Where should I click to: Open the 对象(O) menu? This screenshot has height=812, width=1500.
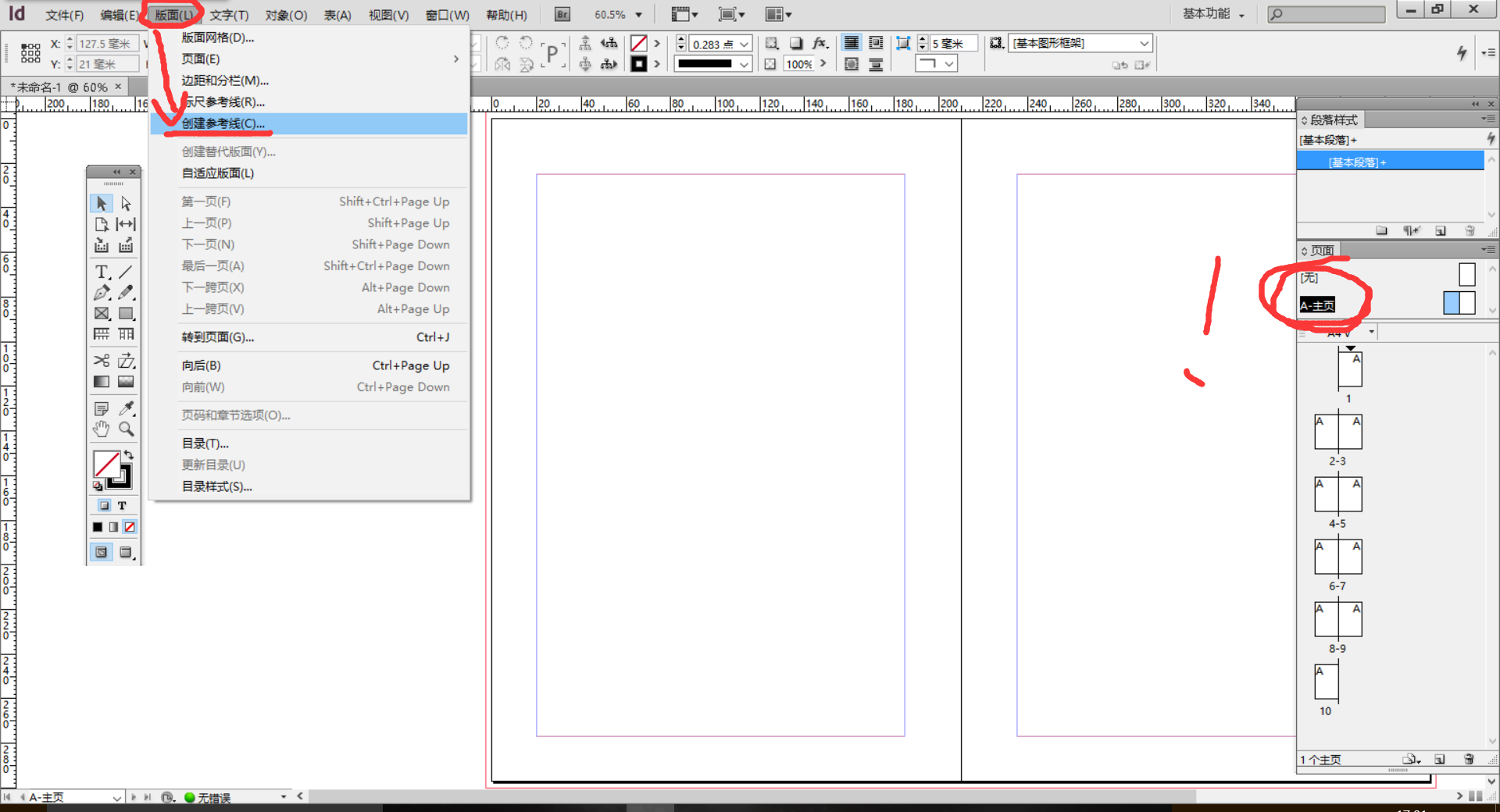[x=286, y=15]
